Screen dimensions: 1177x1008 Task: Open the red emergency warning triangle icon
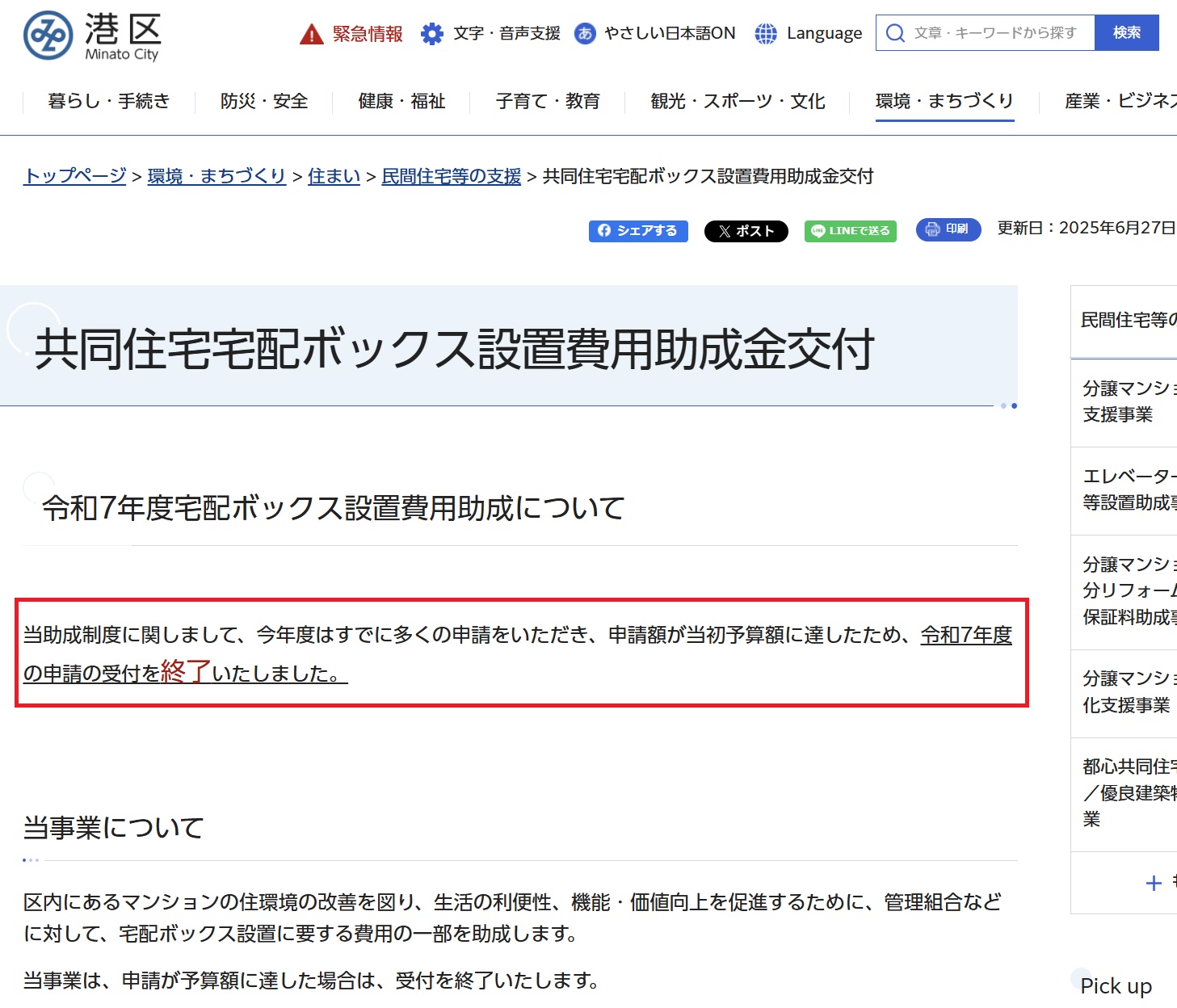coord(311,34)
